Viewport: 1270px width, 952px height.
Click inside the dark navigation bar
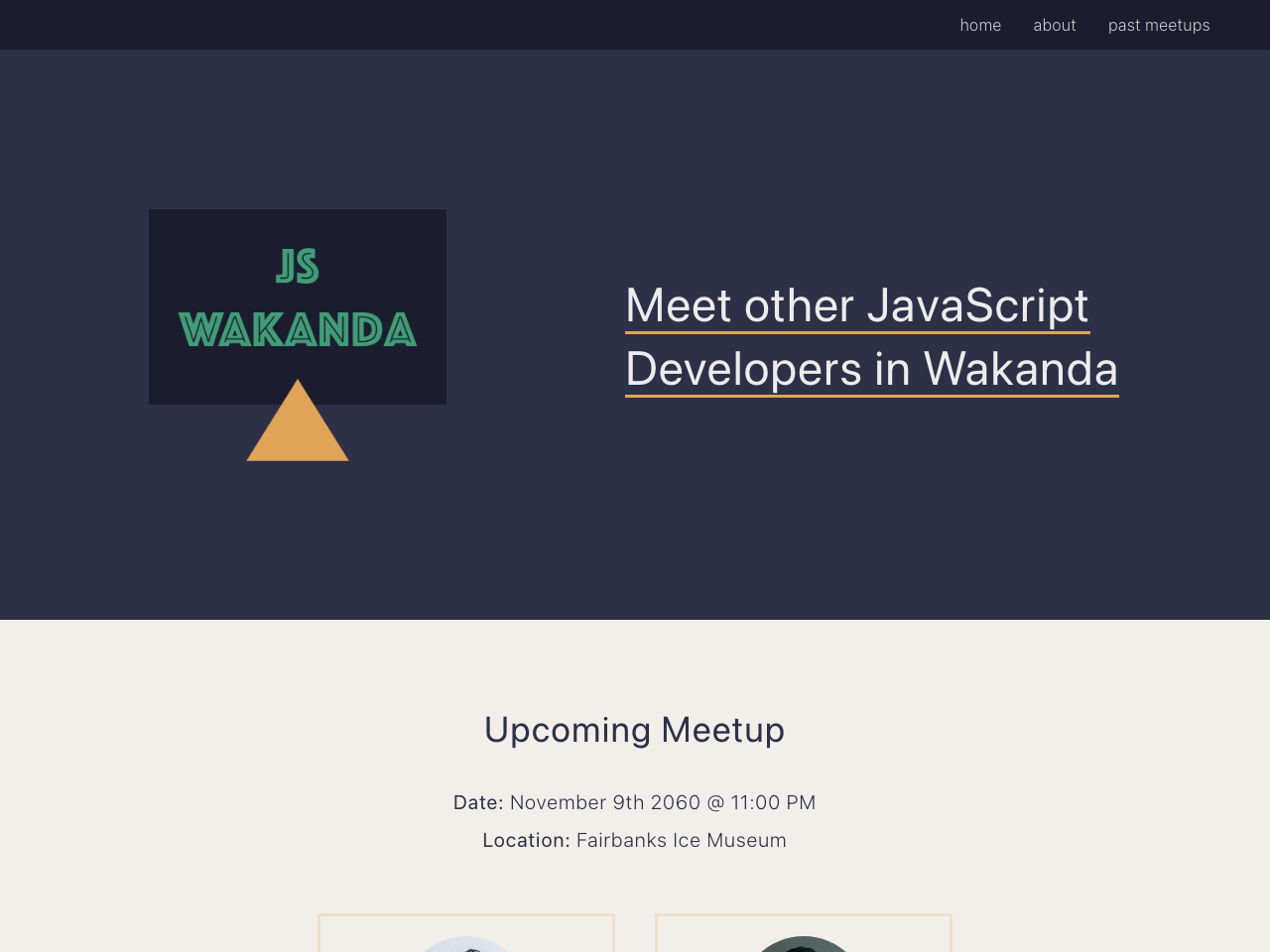[x=496, y=24]
